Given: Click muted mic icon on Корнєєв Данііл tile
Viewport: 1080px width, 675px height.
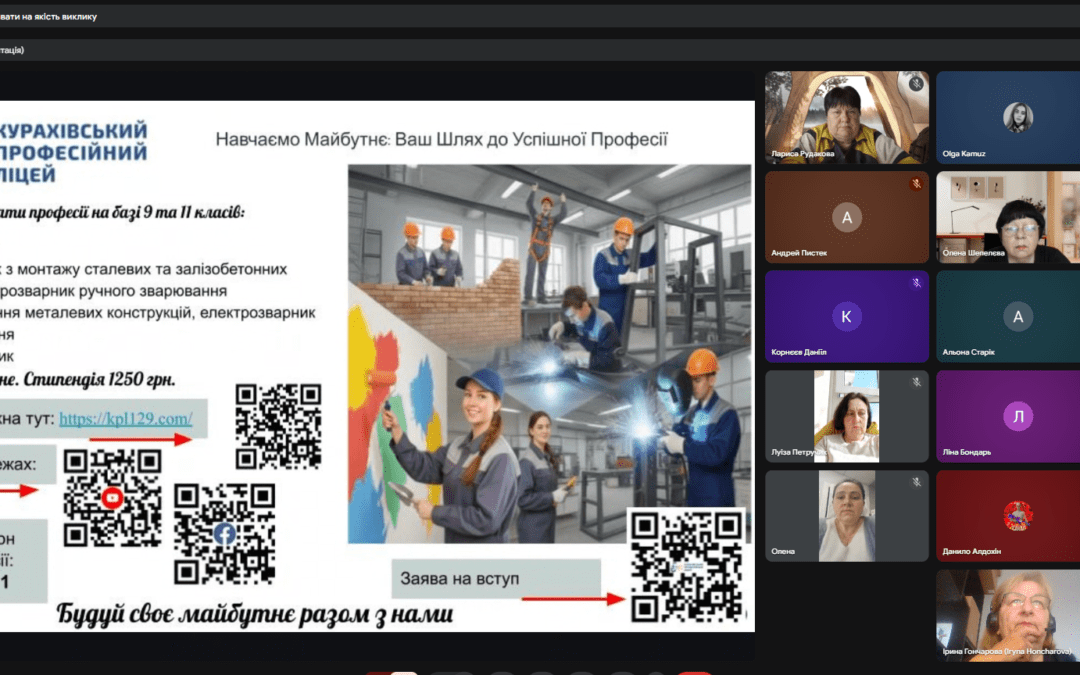Looking at the screenshot, I should [916, 283].
